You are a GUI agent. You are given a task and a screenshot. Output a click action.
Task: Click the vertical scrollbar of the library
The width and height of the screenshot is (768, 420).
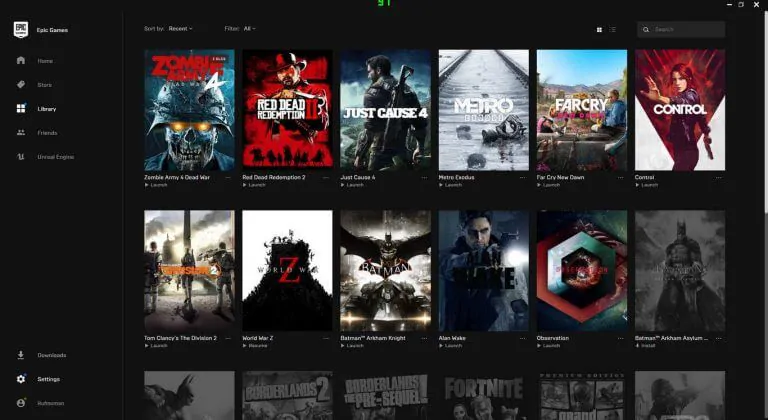[x=765, y=110]
